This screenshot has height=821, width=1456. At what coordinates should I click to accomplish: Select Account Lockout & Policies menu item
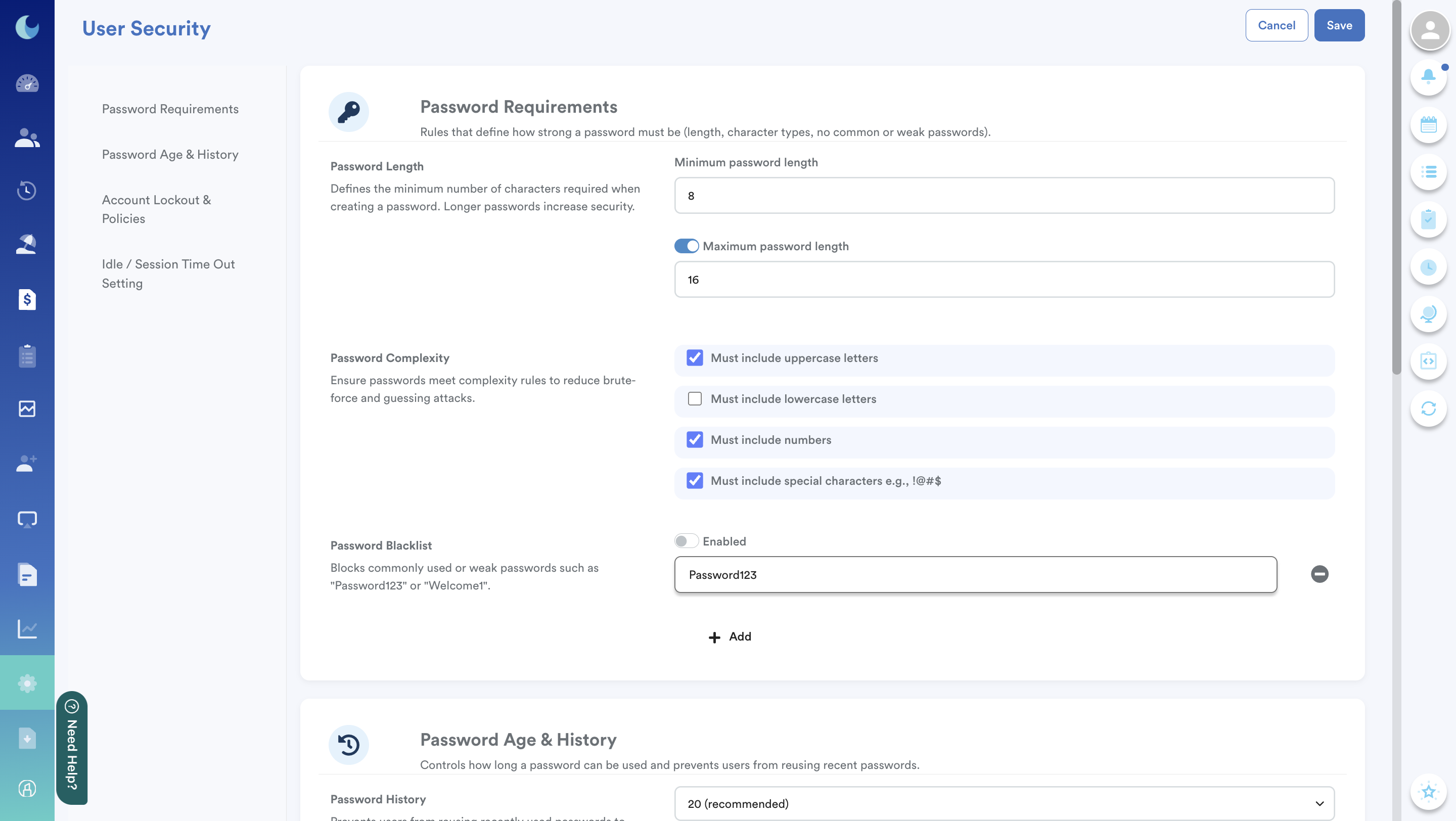156,209
